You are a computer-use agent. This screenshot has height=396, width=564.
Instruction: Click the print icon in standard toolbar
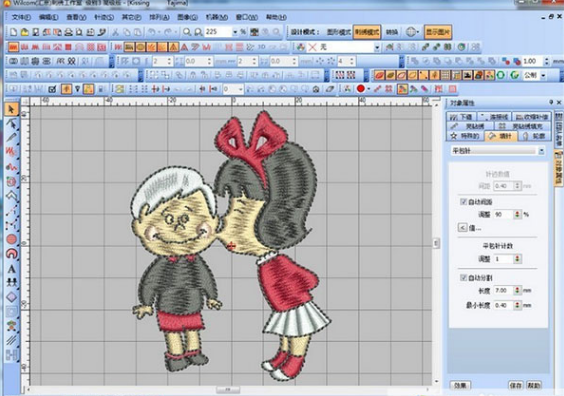click(x=68, y=32)
